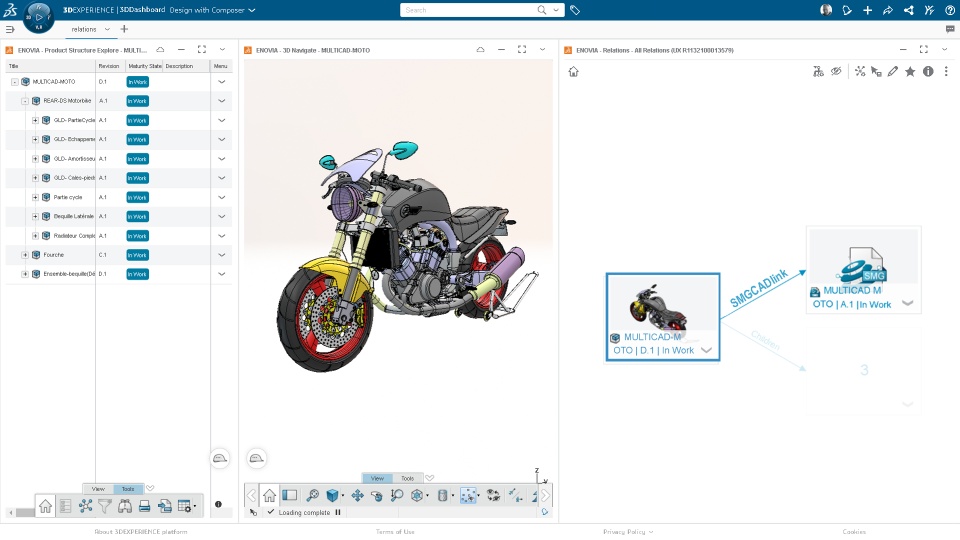Switch to Tools tab in 3D Navigate toolbar

[407, 478]
